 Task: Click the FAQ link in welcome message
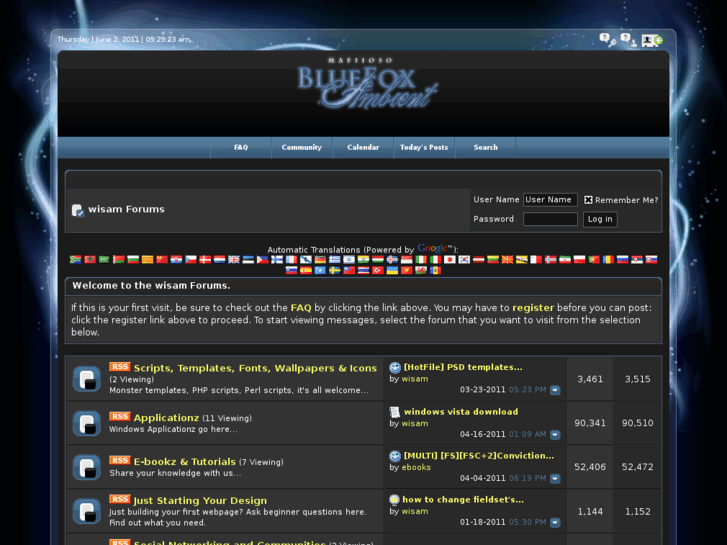301,308
